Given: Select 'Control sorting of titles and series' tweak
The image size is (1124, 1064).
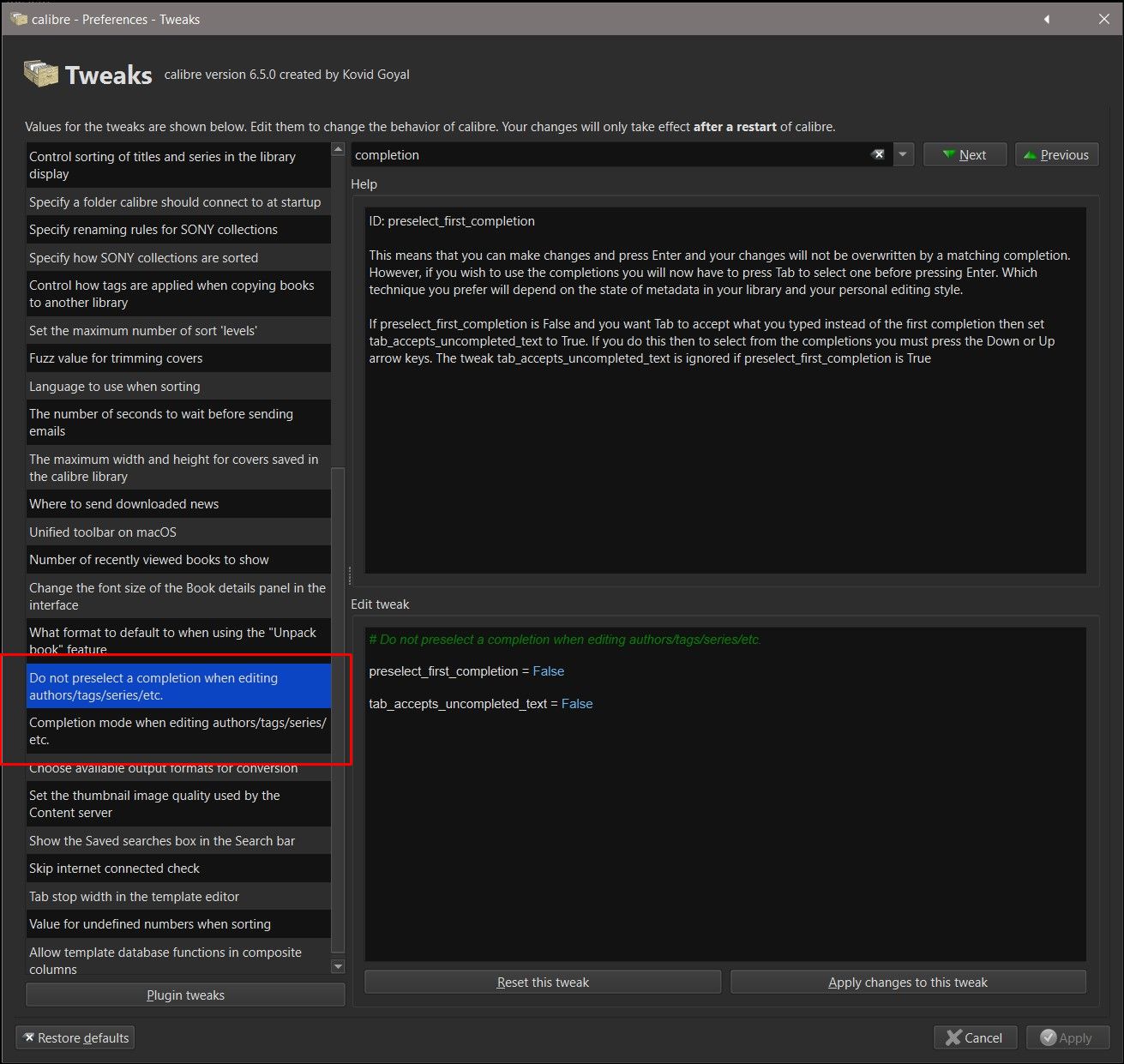Looking at the screenshot, I should [x=178, y=165].
